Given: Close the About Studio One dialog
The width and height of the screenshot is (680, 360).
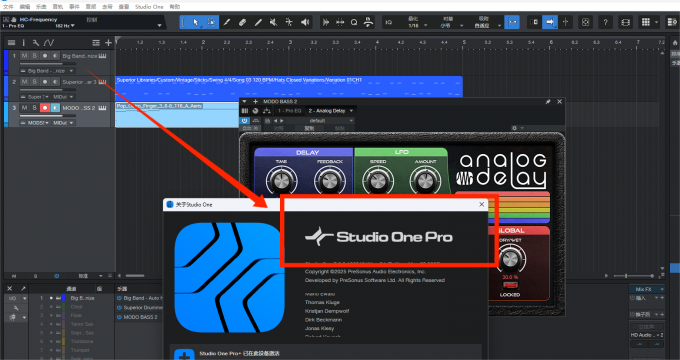Looking at the screenshot, I should click(481, 204).
